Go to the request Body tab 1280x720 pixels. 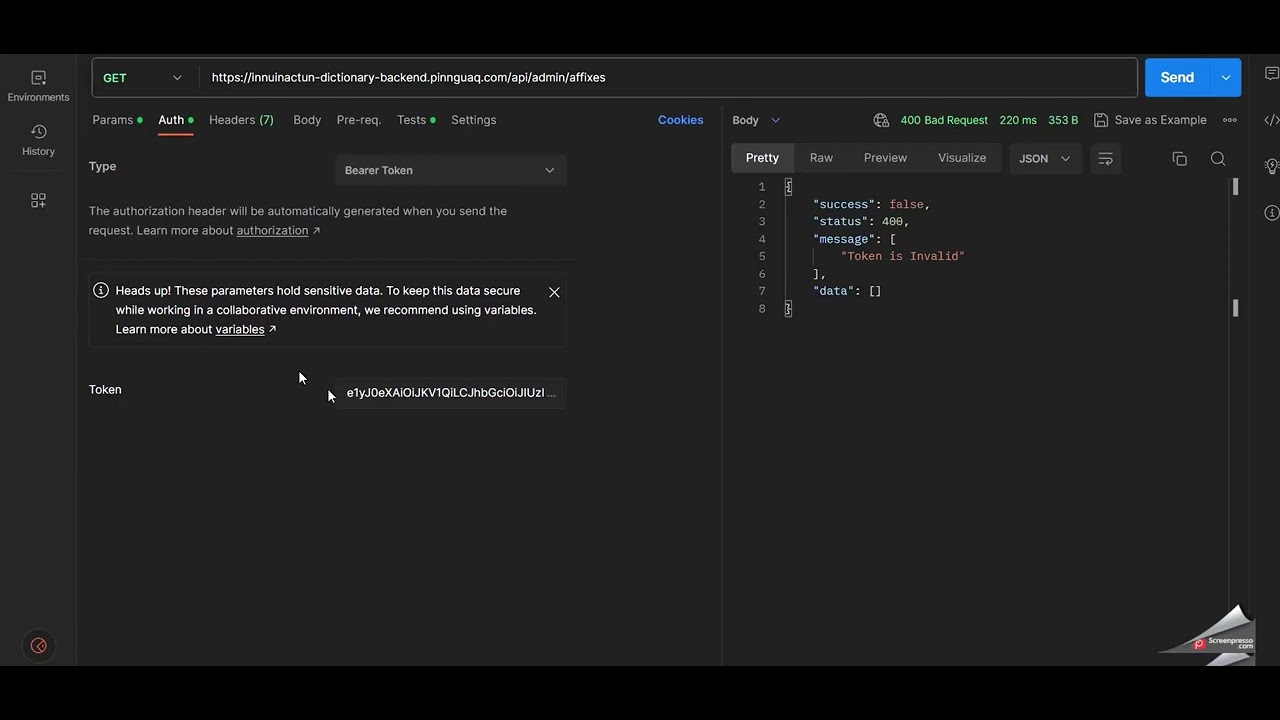307,120
